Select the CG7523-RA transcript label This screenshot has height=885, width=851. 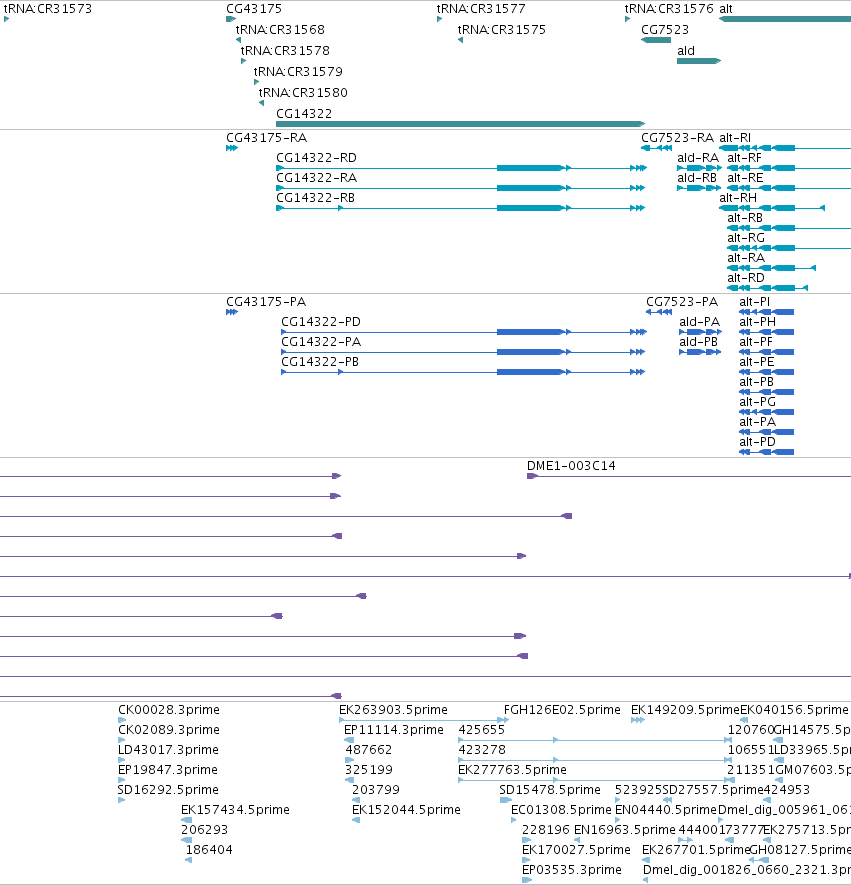[x=677, y=138]
